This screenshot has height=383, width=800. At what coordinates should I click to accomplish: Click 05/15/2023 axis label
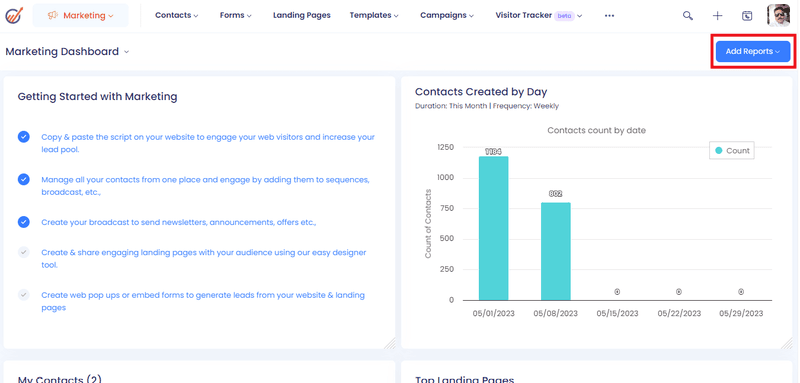[x=617, y=313]
